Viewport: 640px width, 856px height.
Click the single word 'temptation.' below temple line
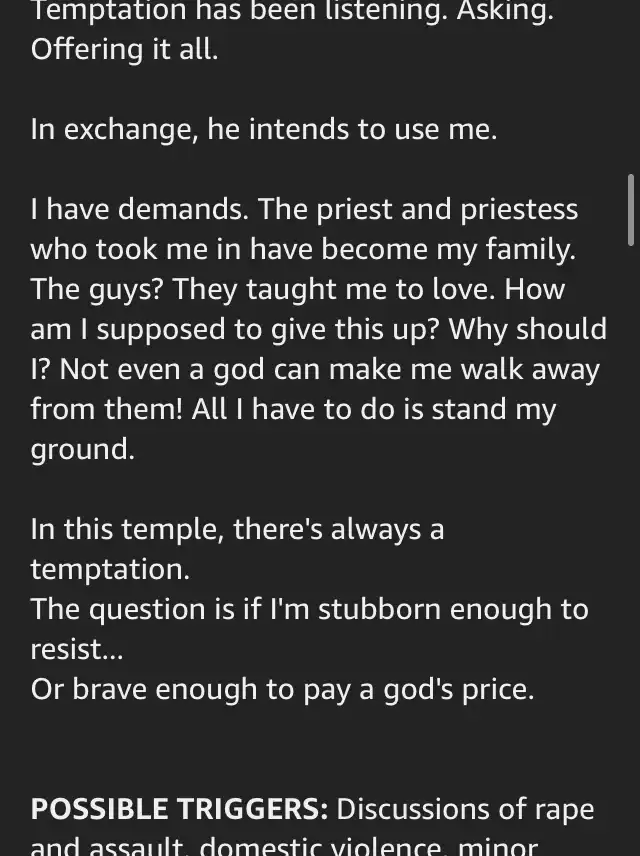(110, 569)
